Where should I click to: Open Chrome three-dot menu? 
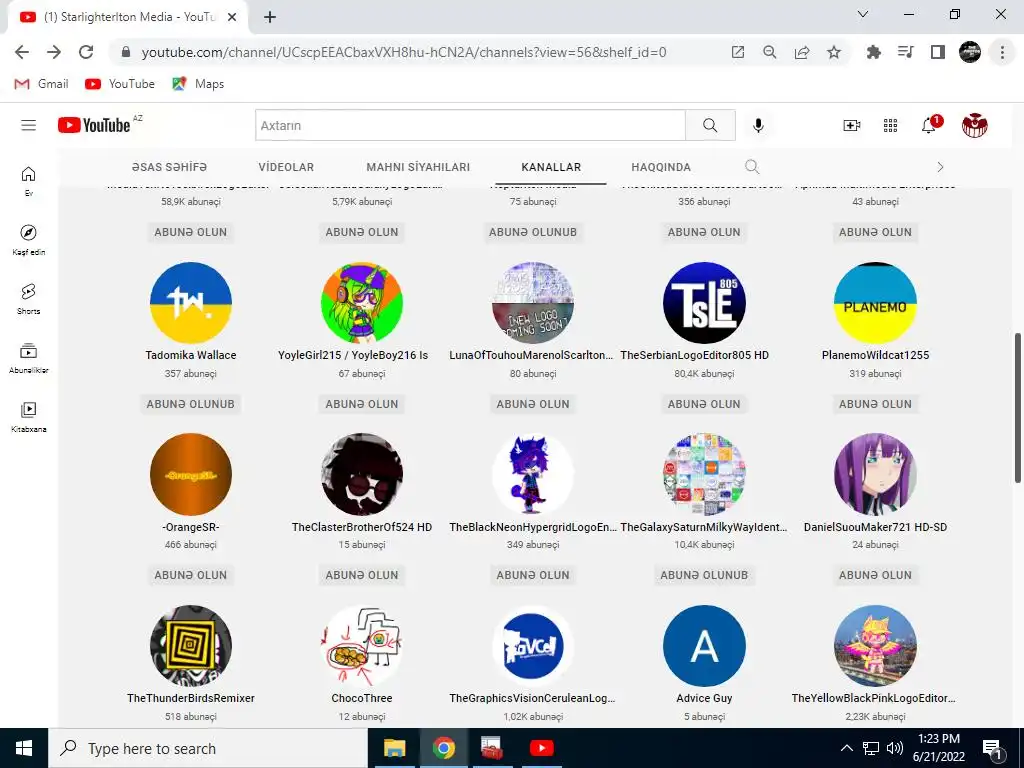(x=1002, y=52)
